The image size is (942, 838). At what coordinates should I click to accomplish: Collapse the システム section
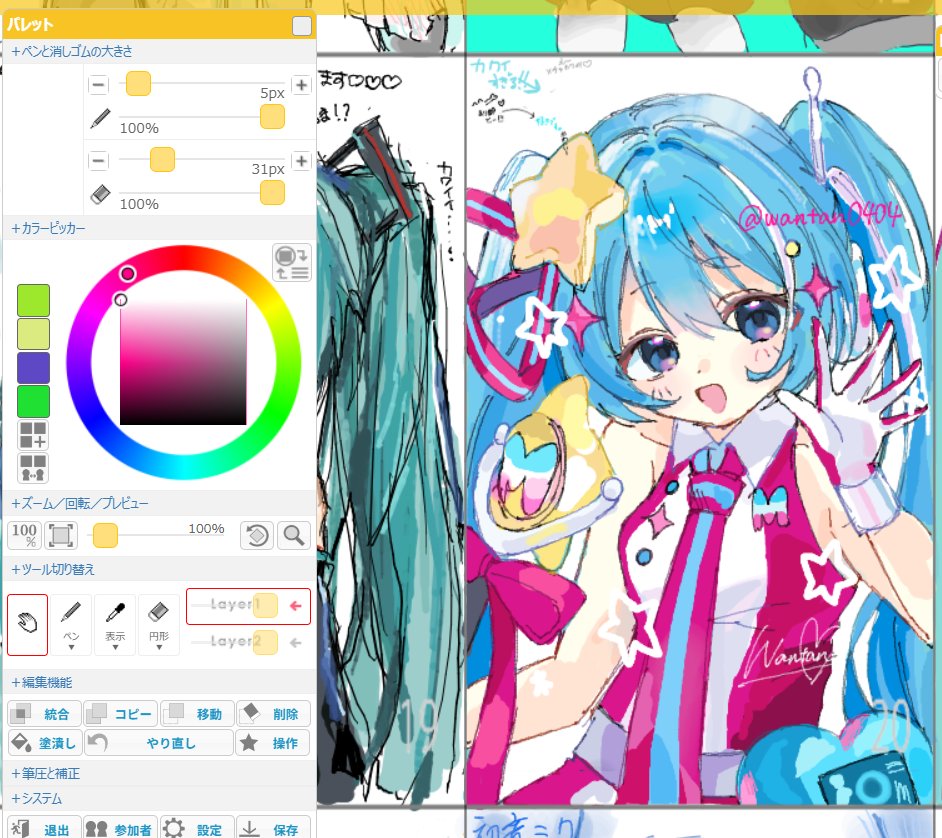point(36,799)
